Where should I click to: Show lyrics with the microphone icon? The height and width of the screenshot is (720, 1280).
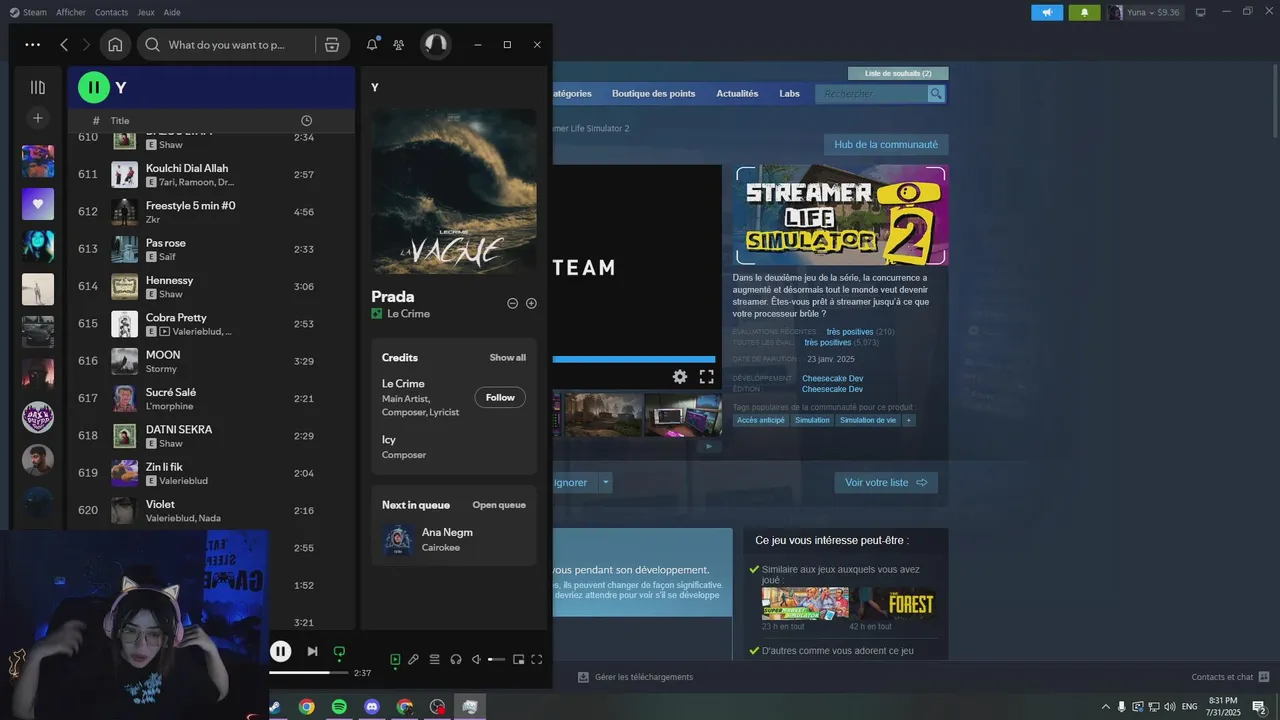coord(413,659)
